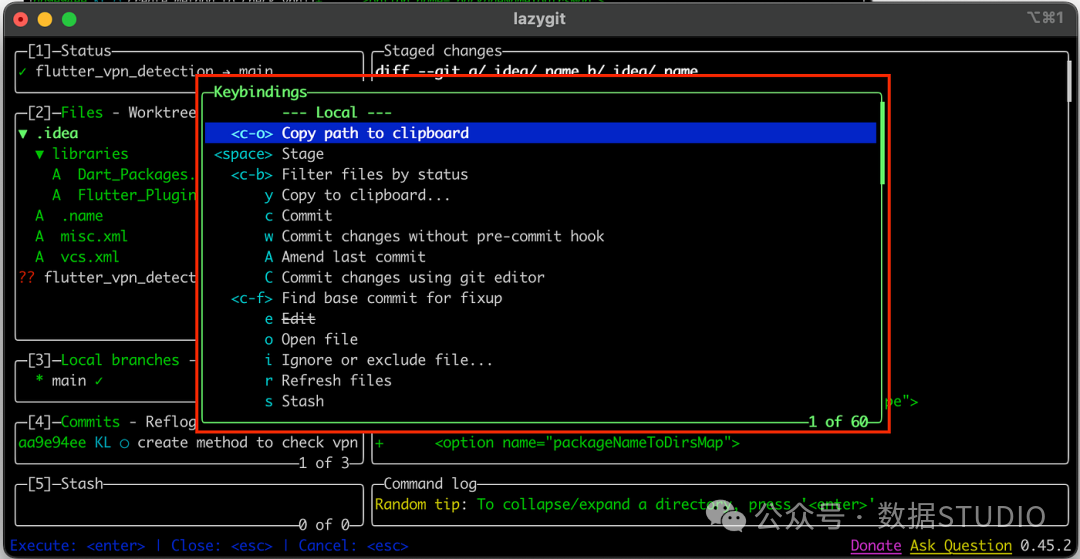Click the '--- Local ---' section header

[x=337, y=112]
